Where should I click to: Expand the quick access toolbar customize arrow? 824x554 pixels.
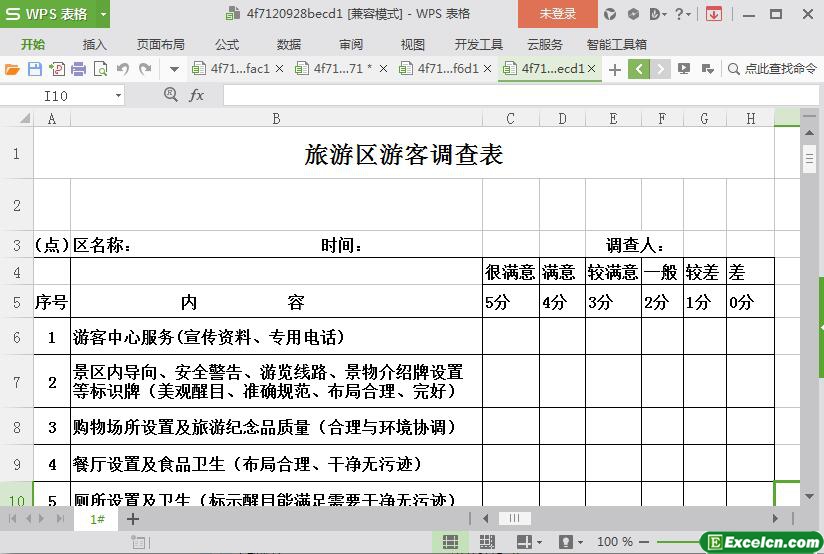click(x=174, y=69)
